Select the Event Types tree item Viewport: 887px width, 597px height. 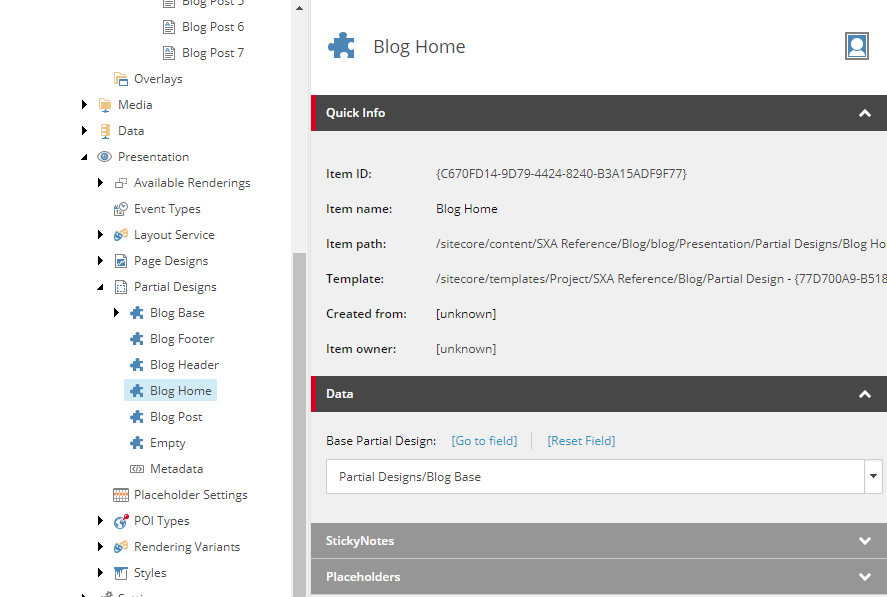[x=167, y=209]
